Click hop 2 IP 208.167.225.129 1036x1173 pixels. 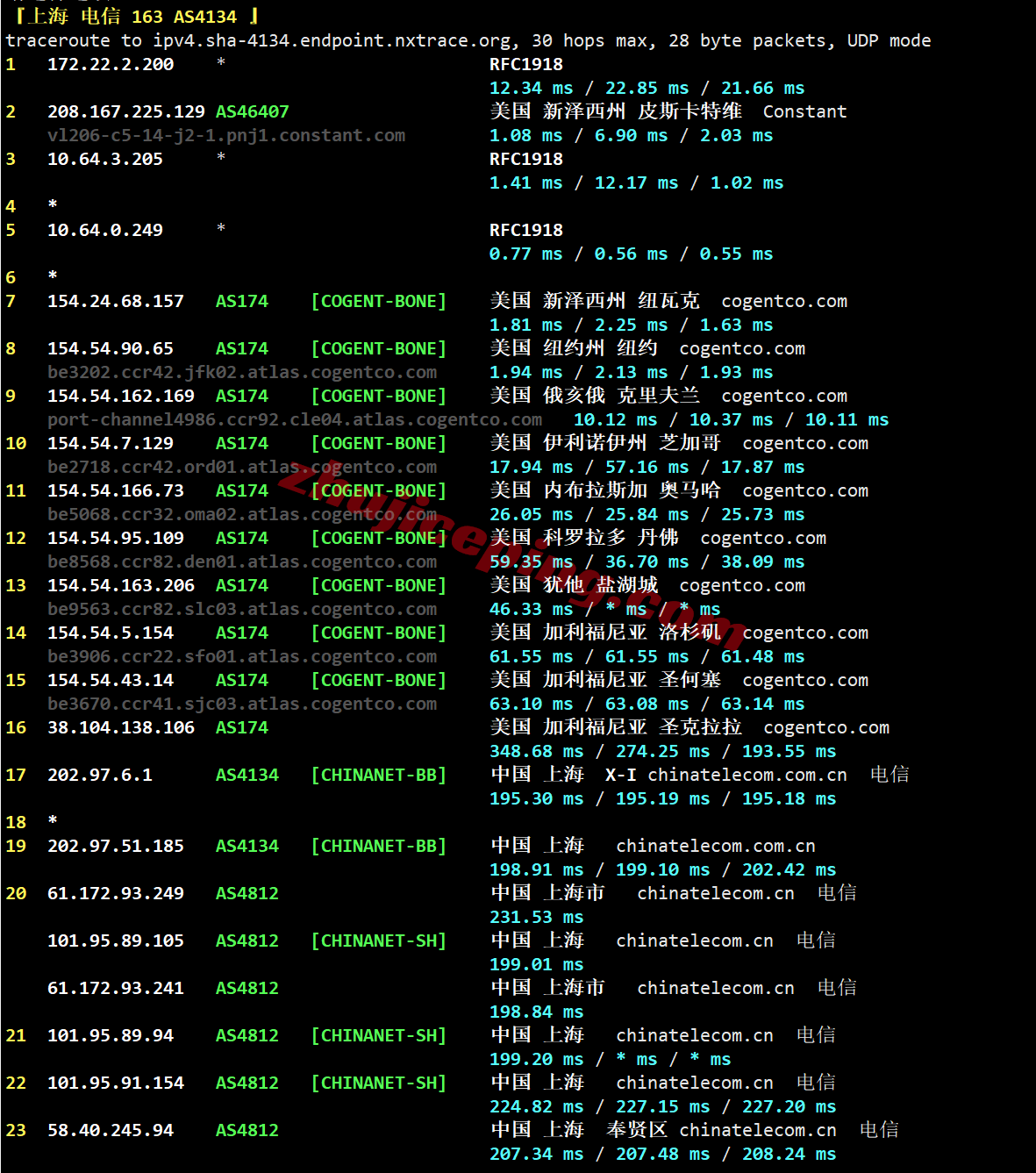(x=126, y=111)
